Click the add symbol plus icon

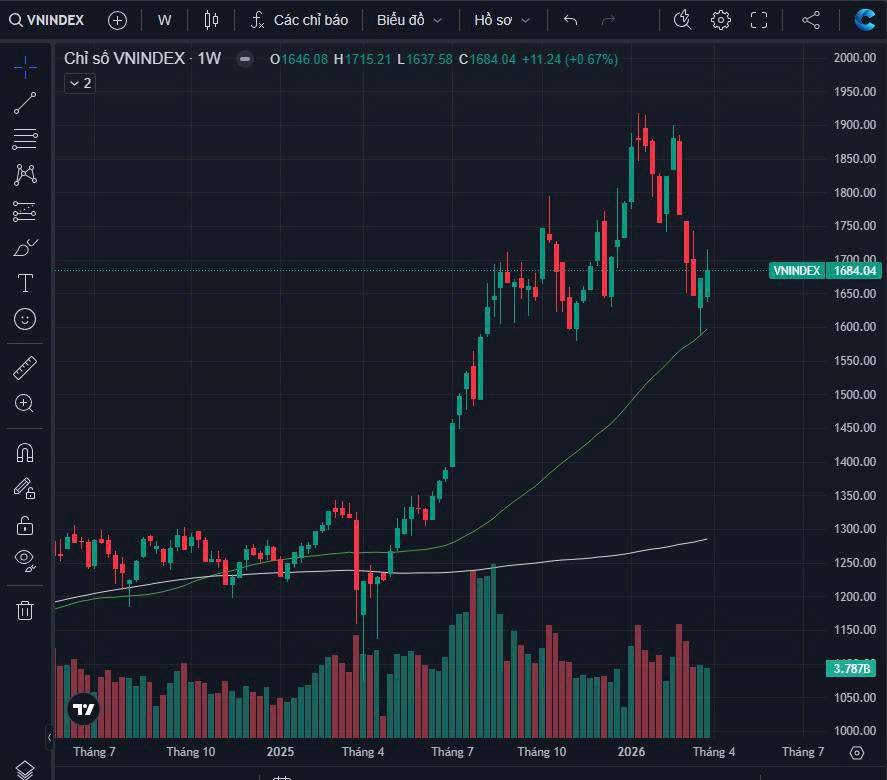pyautogui.click(x=117, y=20)
